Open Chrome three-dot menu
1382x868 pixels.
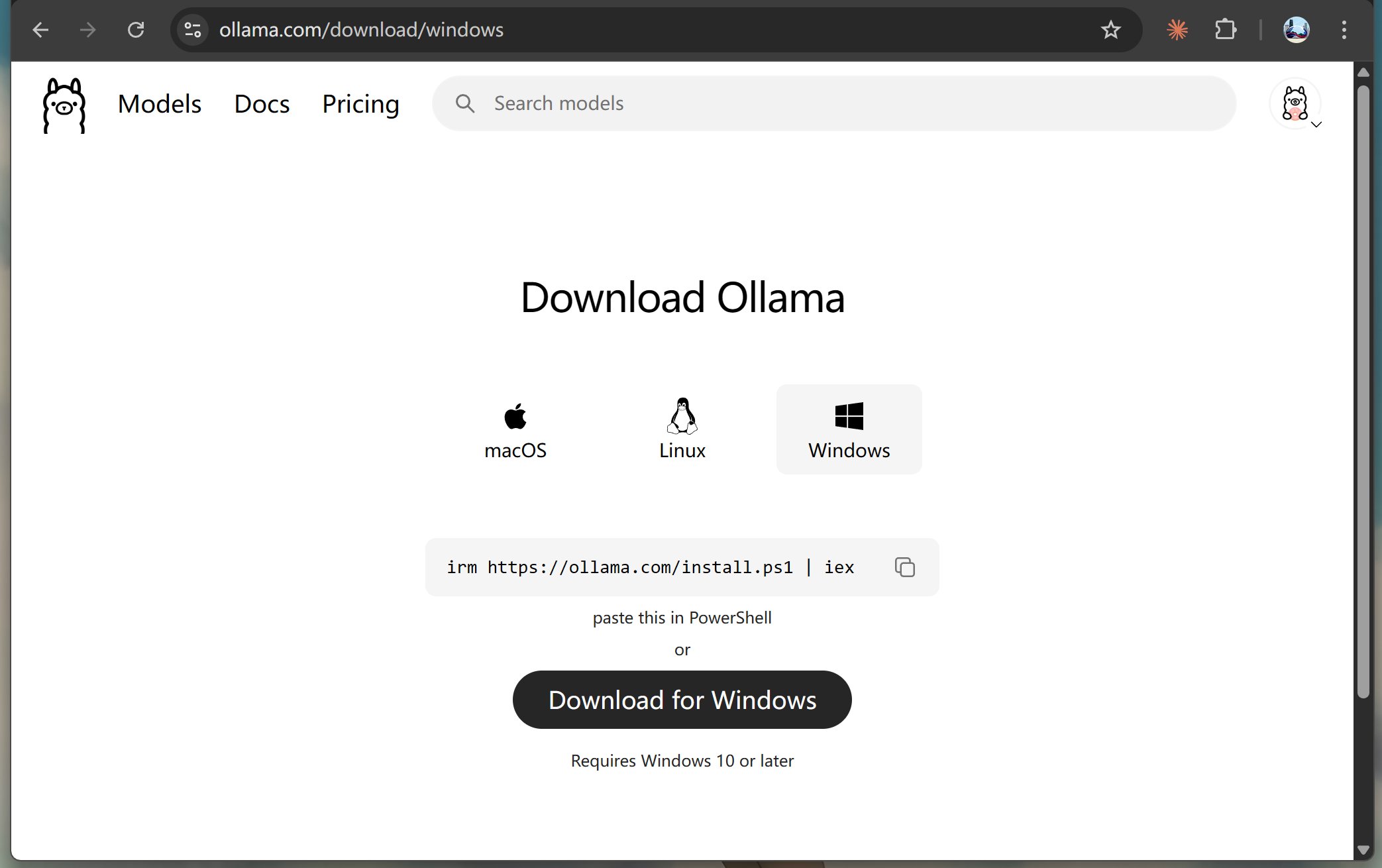(1344, 30)
